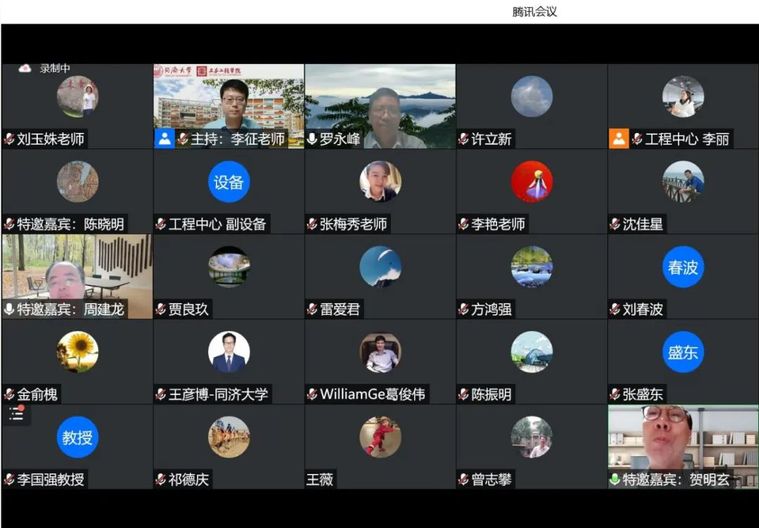The height and width of the screenshot is (528, 759).
Task: Select the video tile of 特邀嘉宾：周建龙
Action: pos(77,276)
